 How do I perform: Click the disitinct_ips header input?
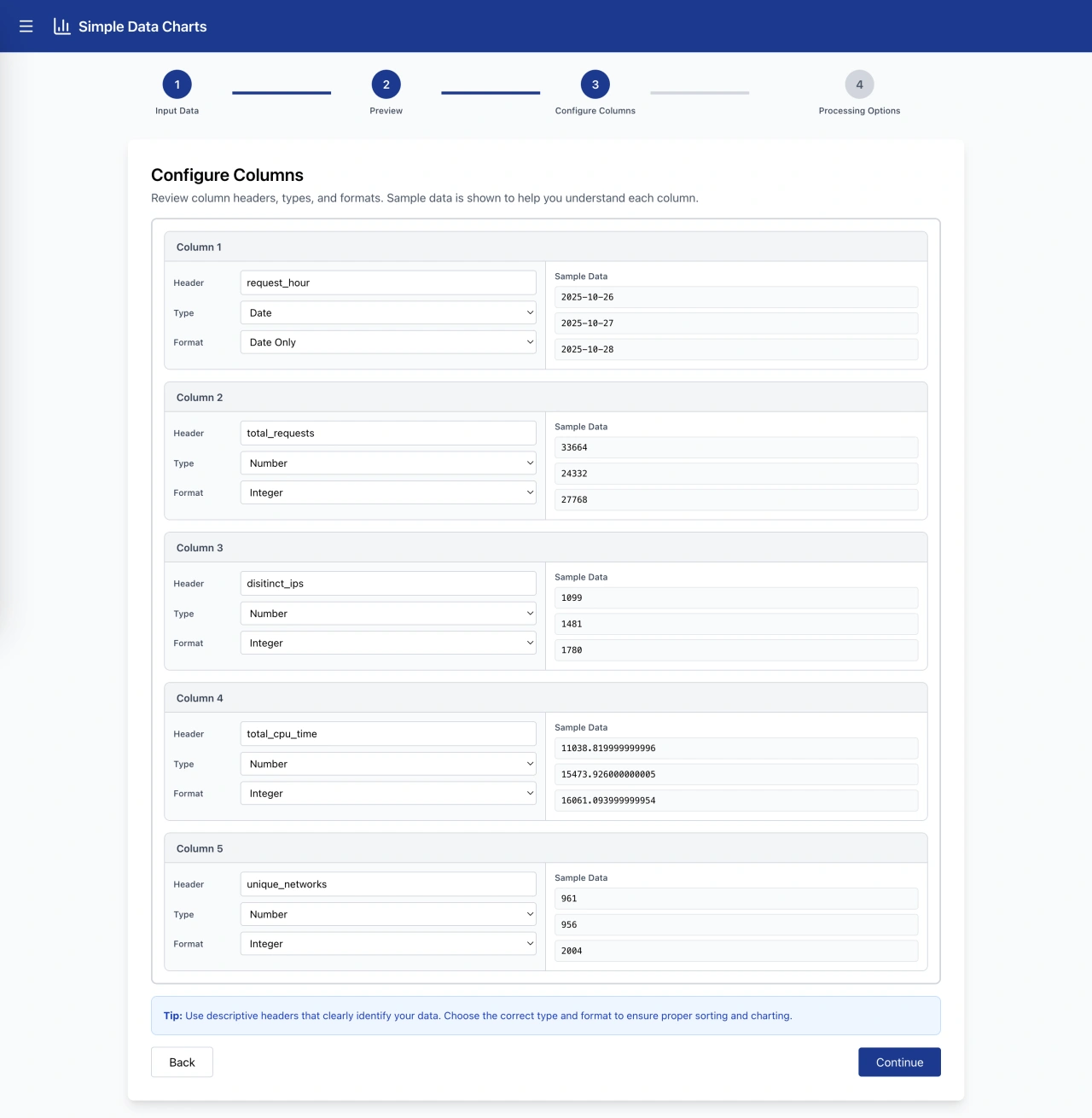387,583
